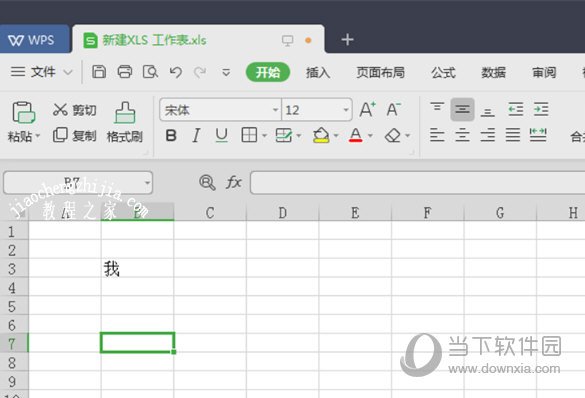The height and width of the screenshot is (398, 585).
Task: Copy the selection with 复制
Action: pyautogui.click(x=75, y=135)
